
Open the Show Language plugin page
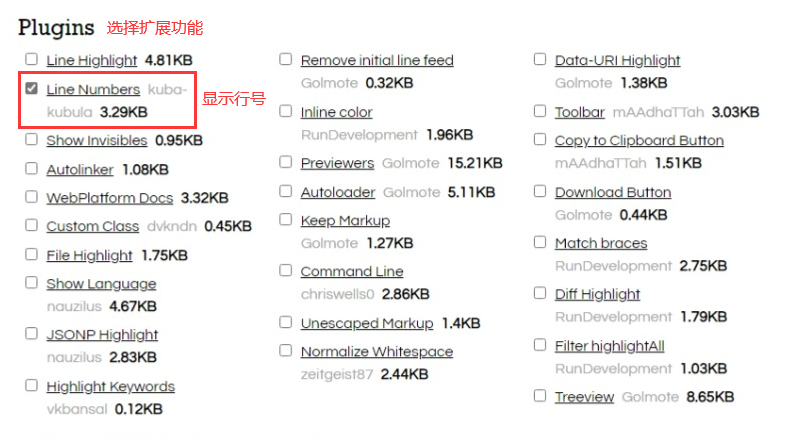[x=101, y=284]
